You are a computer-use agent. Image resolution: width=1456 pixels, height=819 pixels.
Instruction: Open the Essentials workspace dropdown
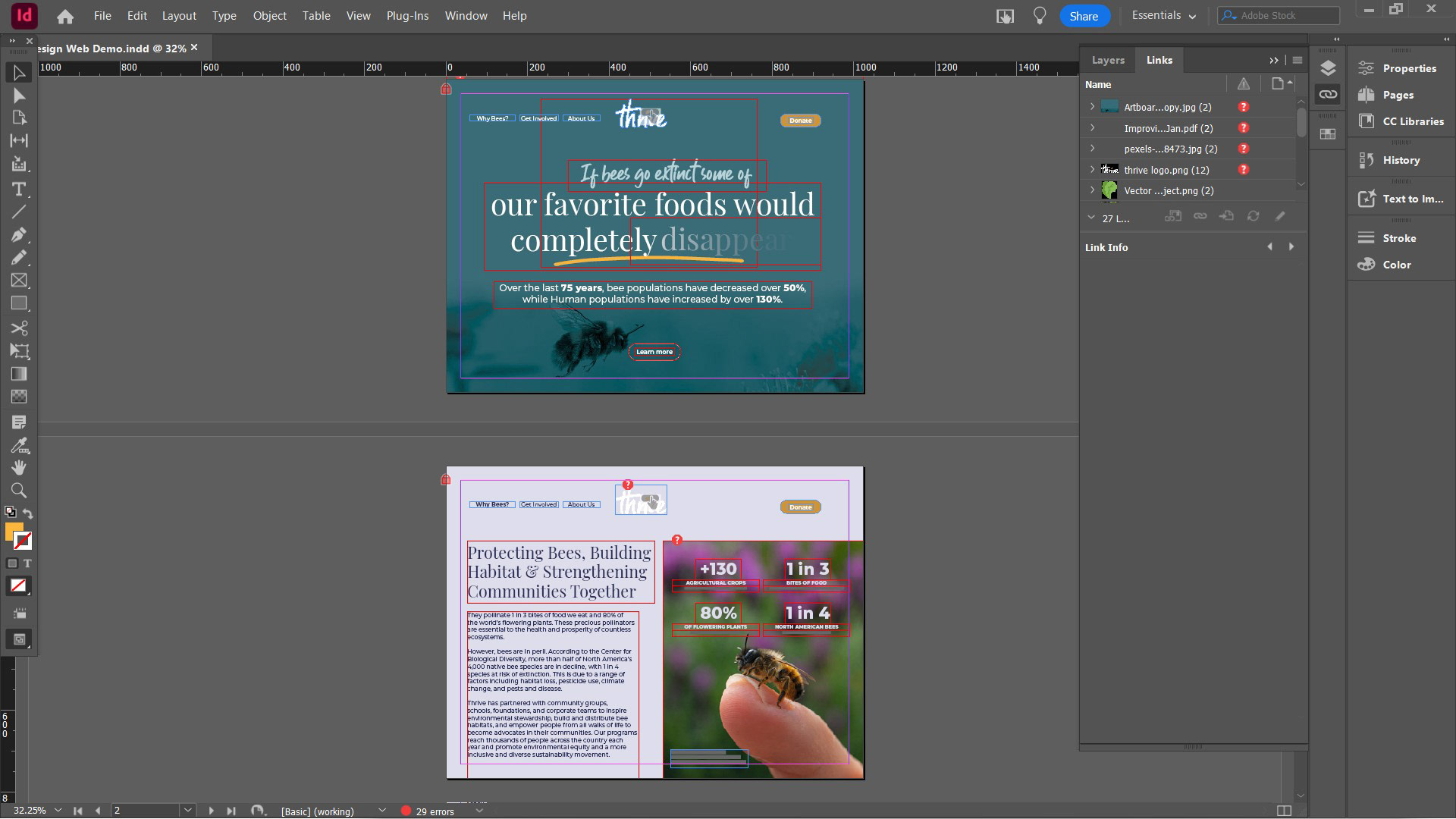pos(1163,16)
